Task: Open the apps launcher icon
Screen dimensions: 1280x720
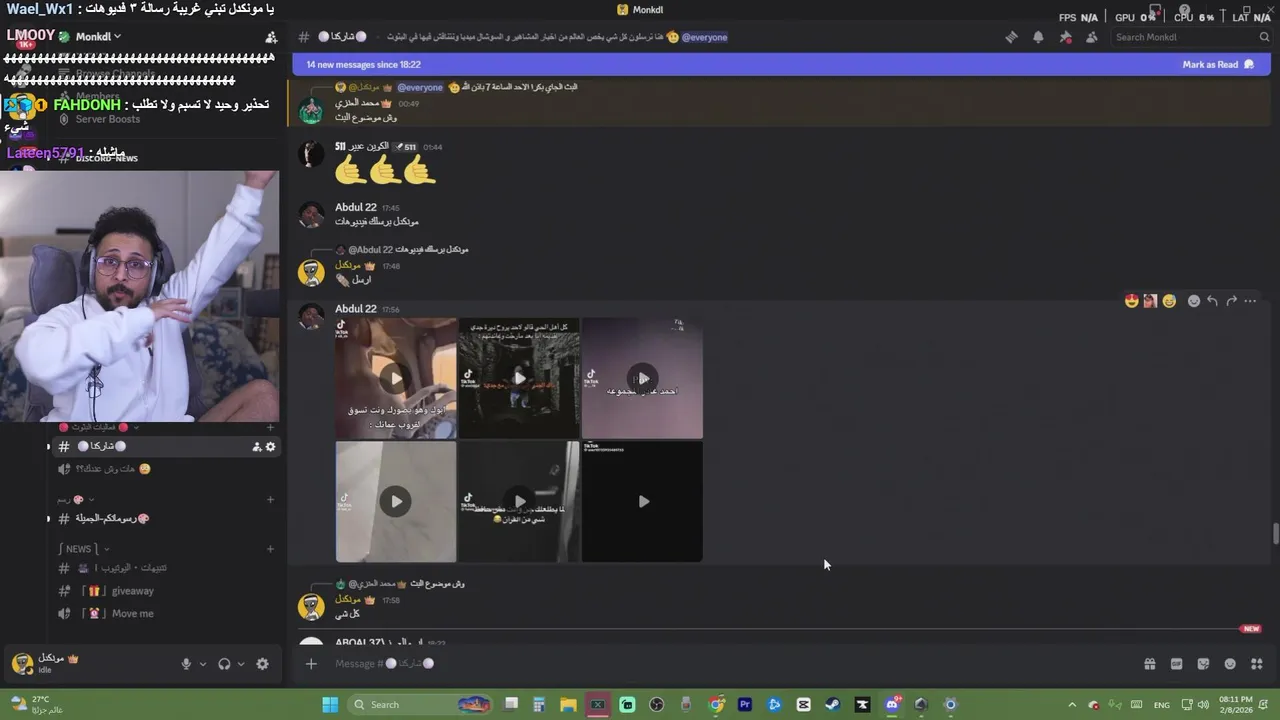Action: pos(1257,664)
